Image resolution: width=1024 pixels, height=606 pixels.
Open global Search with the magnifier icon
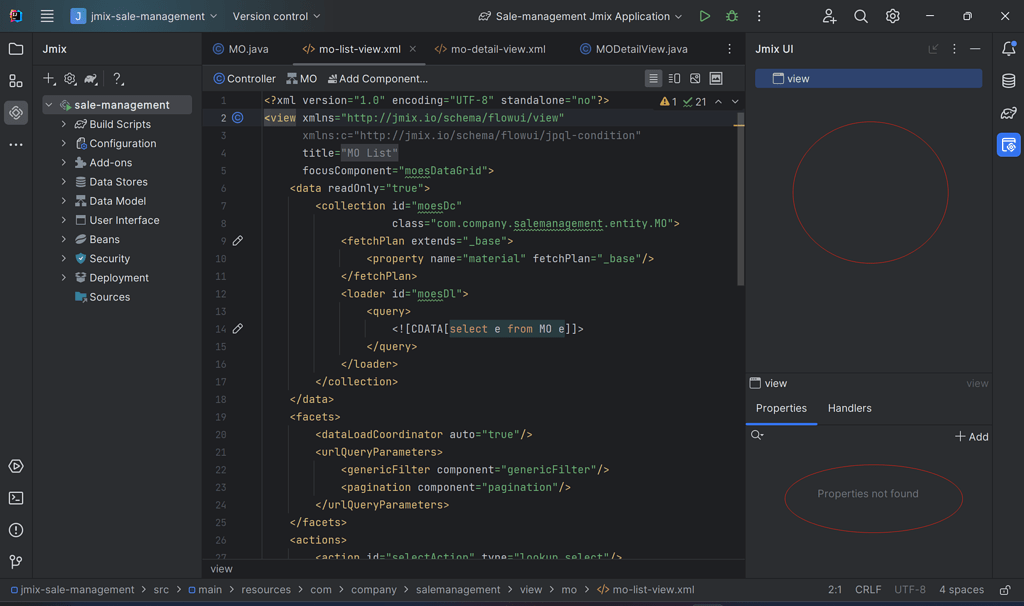point(860,16)
